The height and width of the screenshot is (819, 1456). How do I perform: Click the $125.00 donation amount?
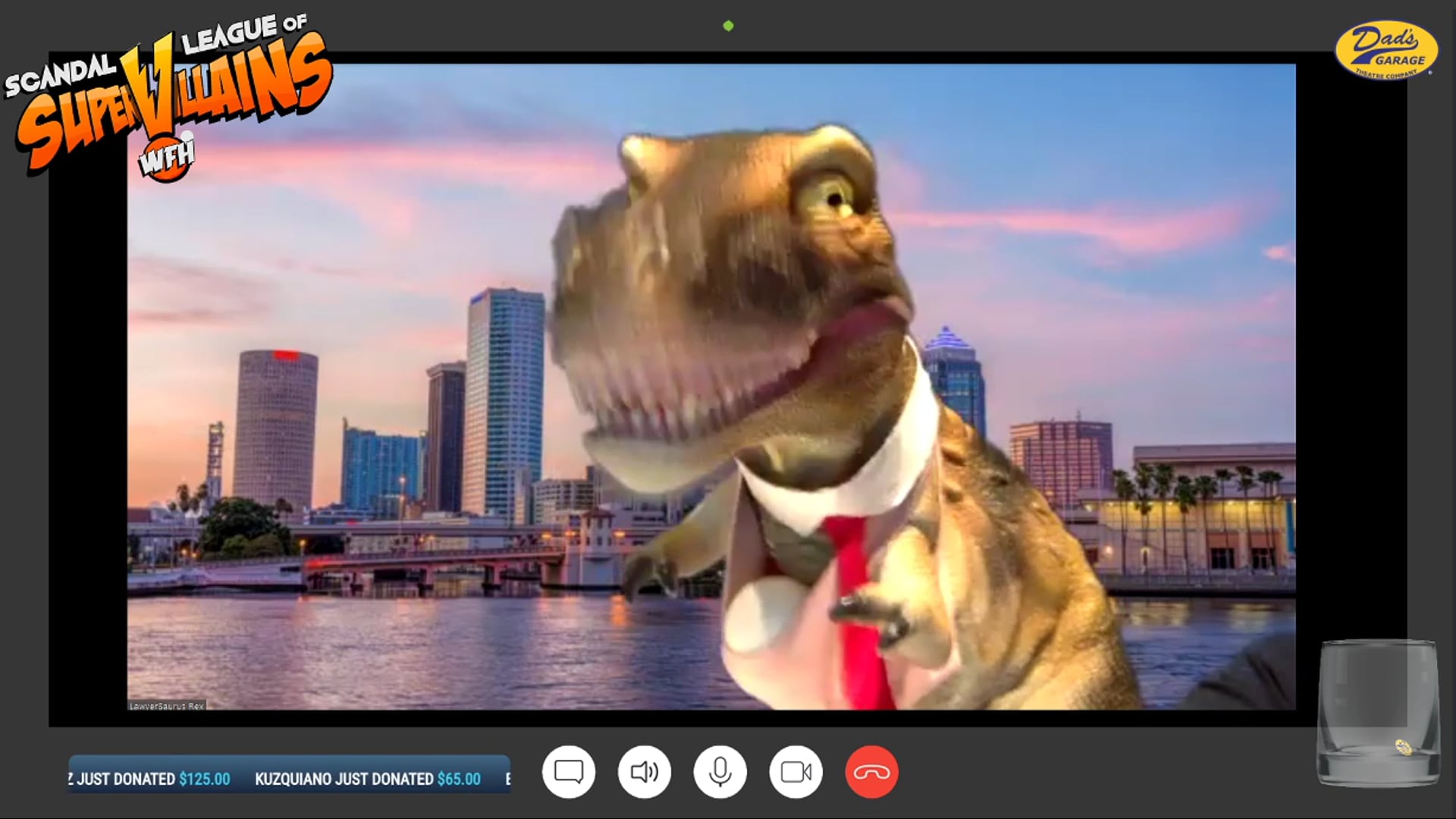pos(204,779)
